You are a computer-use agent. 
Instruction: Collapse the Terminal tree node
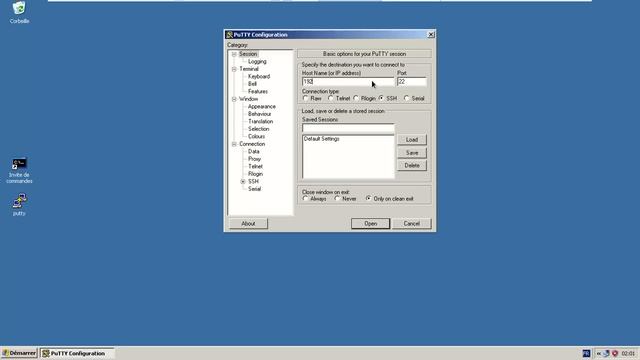click(x=234, y=69)
